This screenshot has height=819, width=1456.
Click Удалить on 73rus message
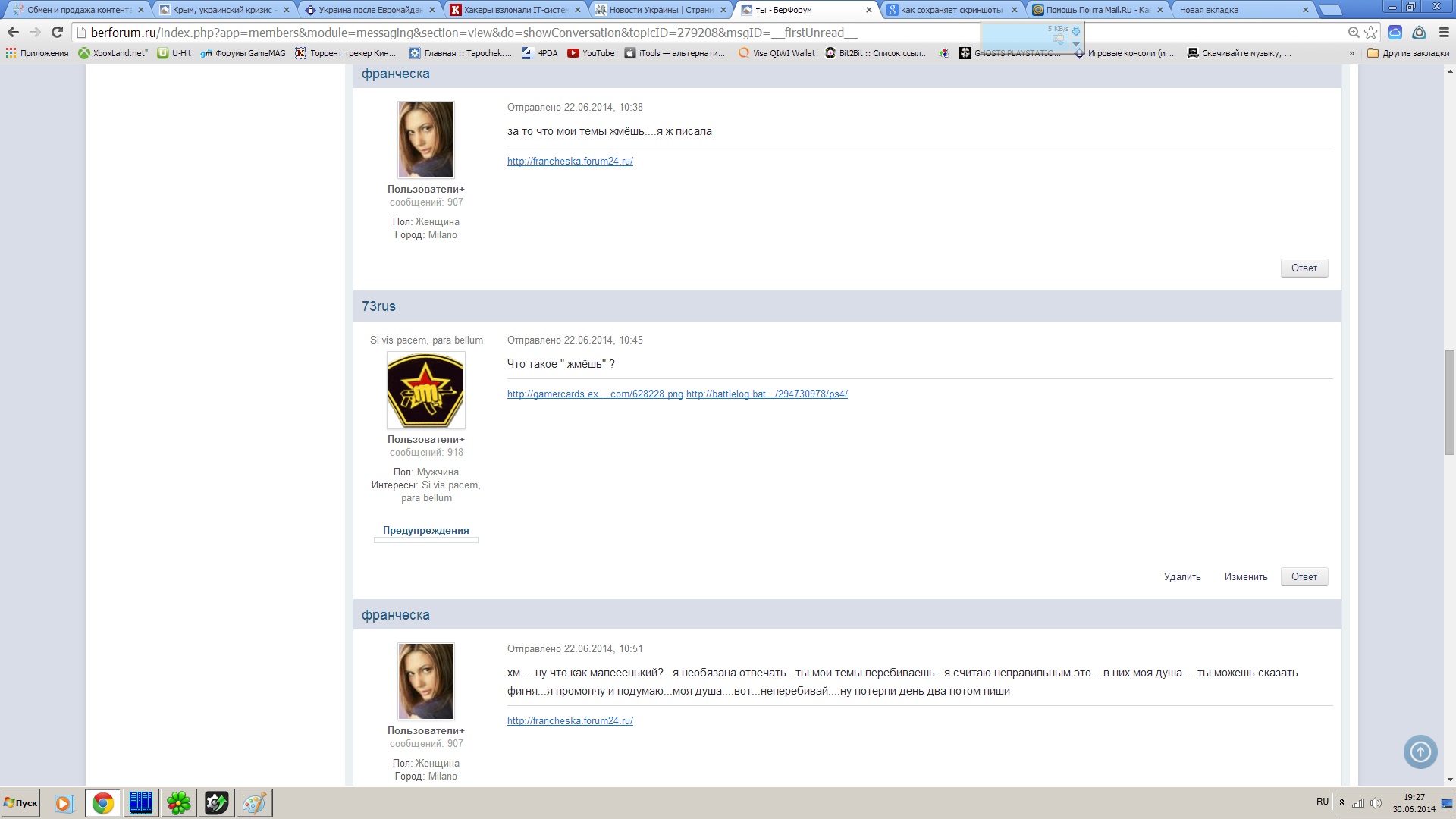1181,577
